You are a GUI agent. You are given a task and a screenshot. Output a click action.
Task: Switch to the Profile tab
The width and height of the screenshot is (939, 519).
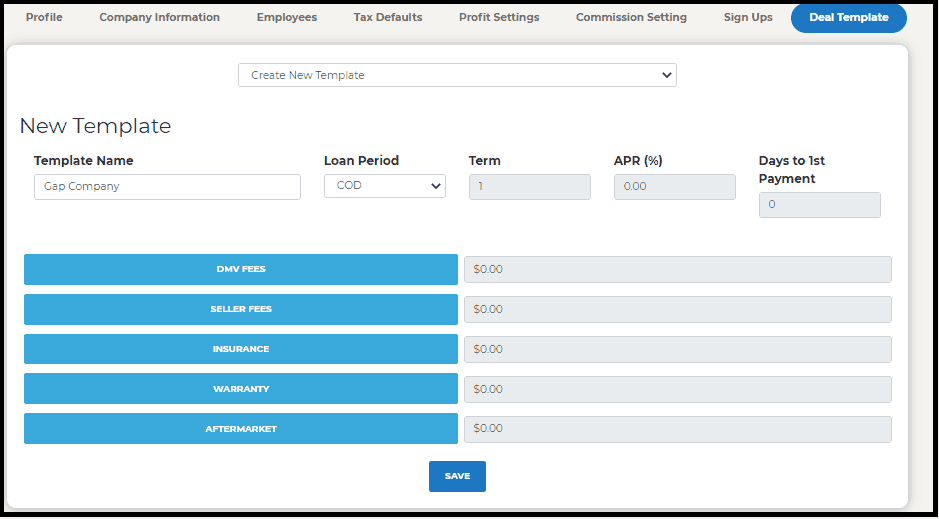(x=44, y=17)
